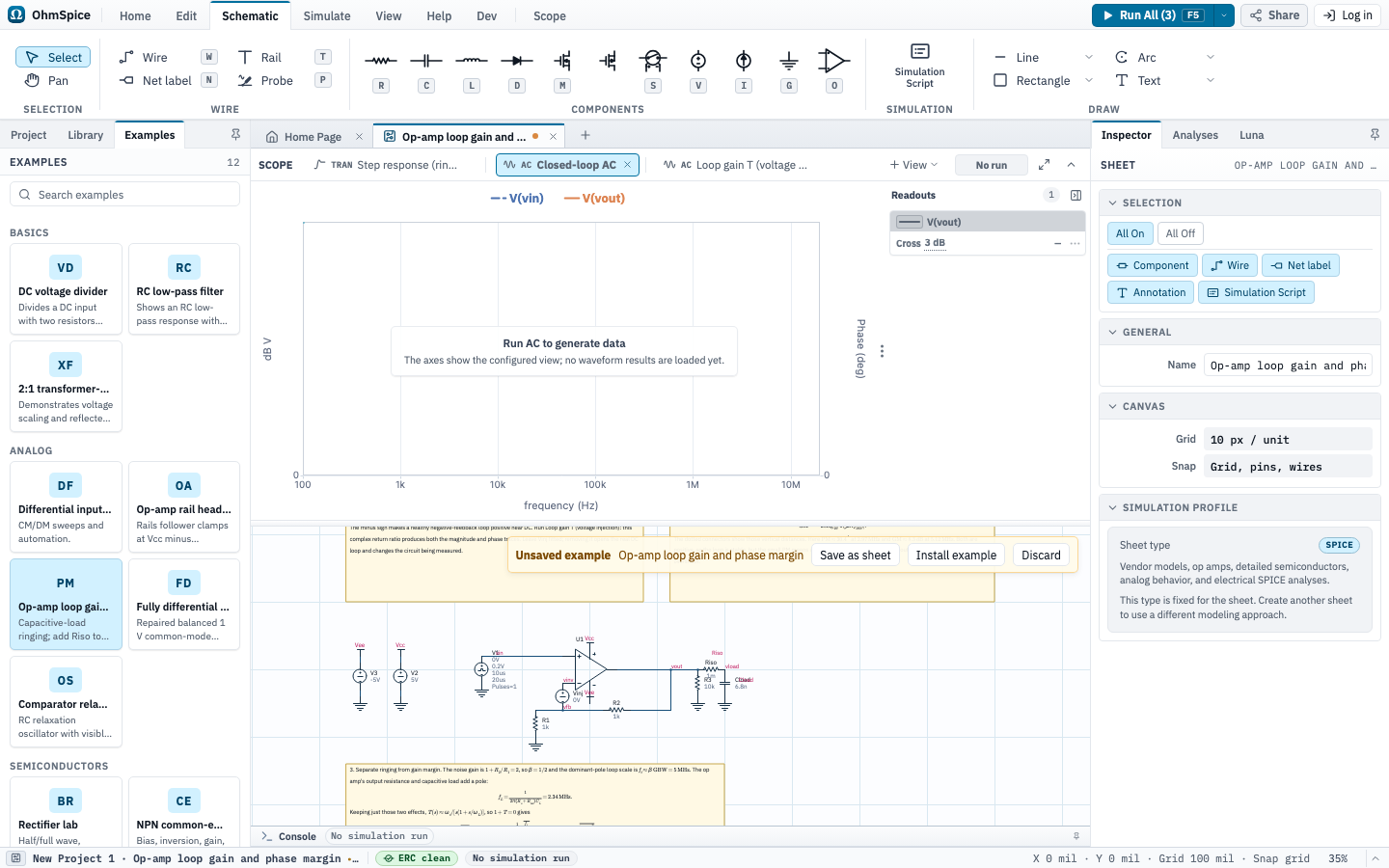Click Save as sheet button
Screen dimensions: 1389x868
(x=856, y=556)
